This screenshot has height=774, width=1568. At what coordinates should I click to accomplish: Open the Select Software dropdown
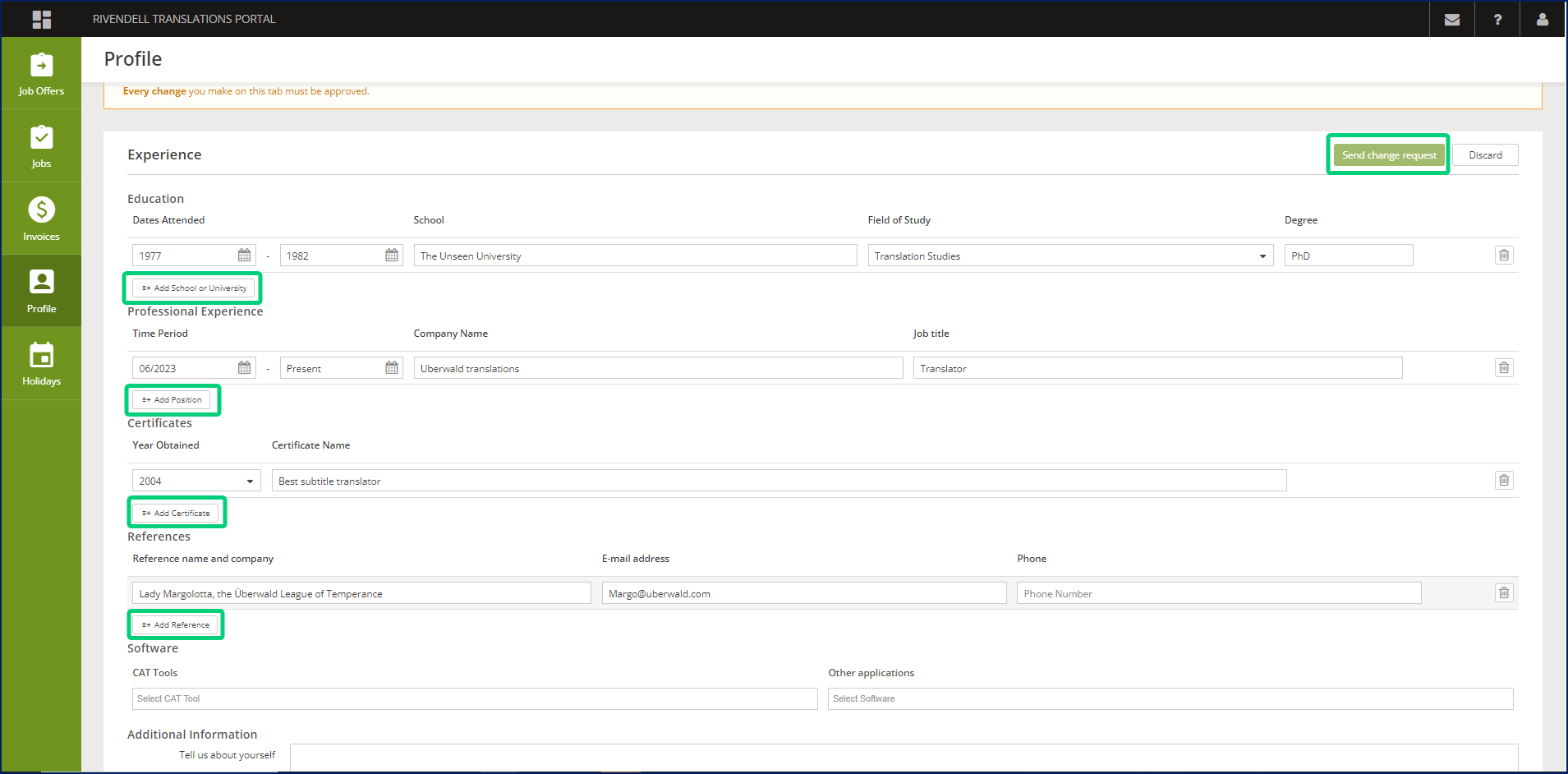coord(1170,698)
